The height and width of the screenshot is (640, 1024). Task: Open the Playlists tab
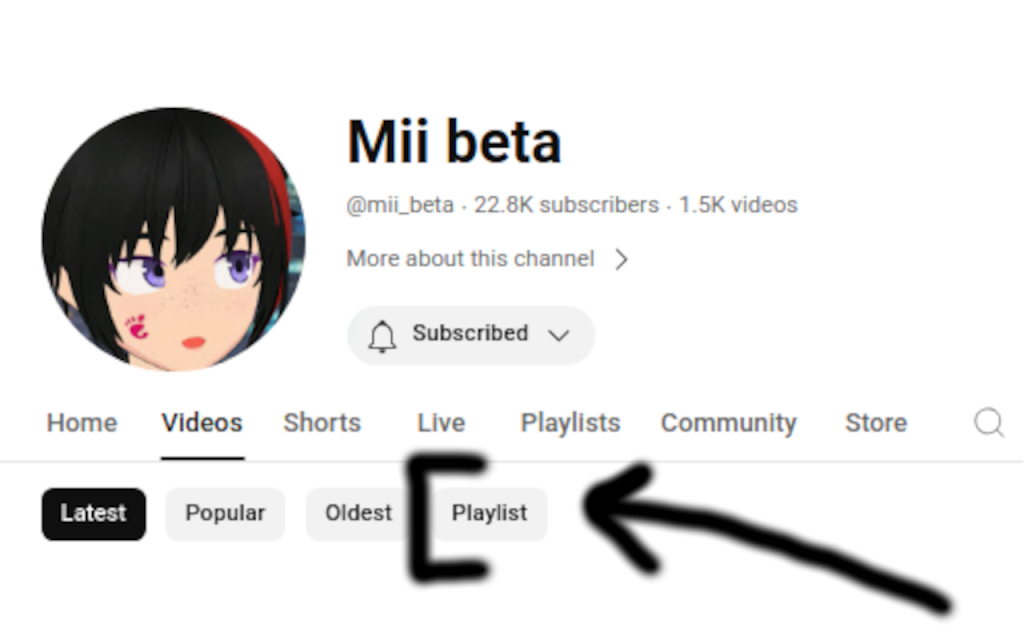click(570, 423)
